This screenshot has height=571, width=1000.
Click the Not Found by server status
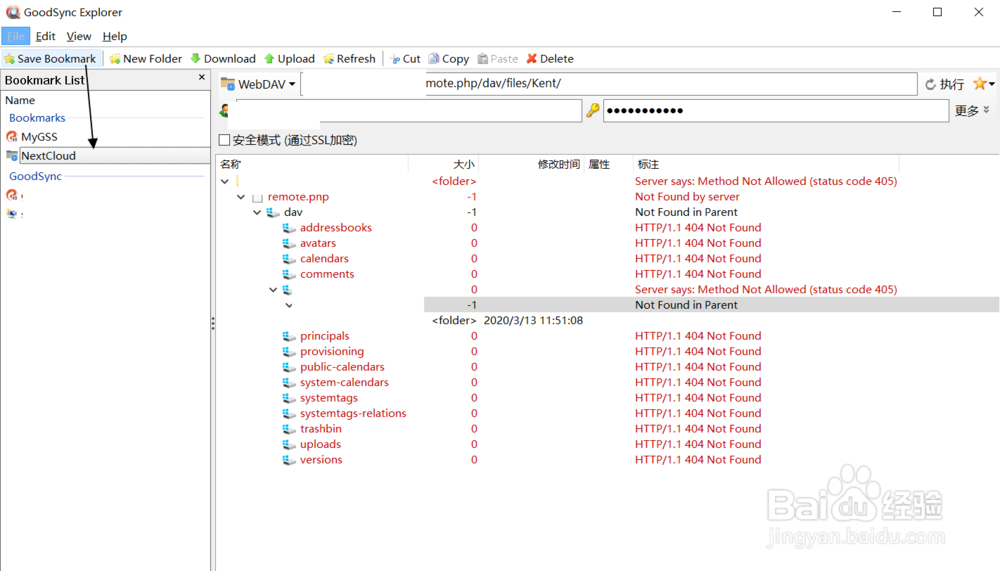click(687, 197)
